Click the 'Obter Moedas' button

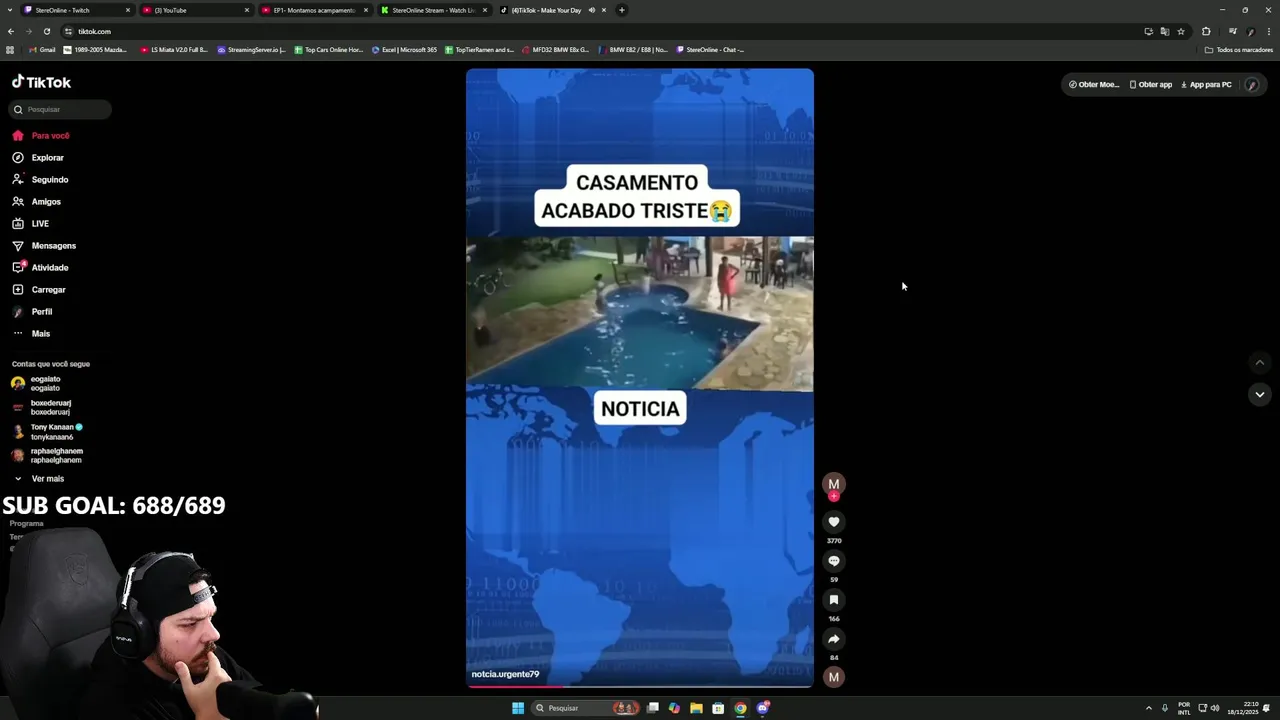tap(1094, 84)
